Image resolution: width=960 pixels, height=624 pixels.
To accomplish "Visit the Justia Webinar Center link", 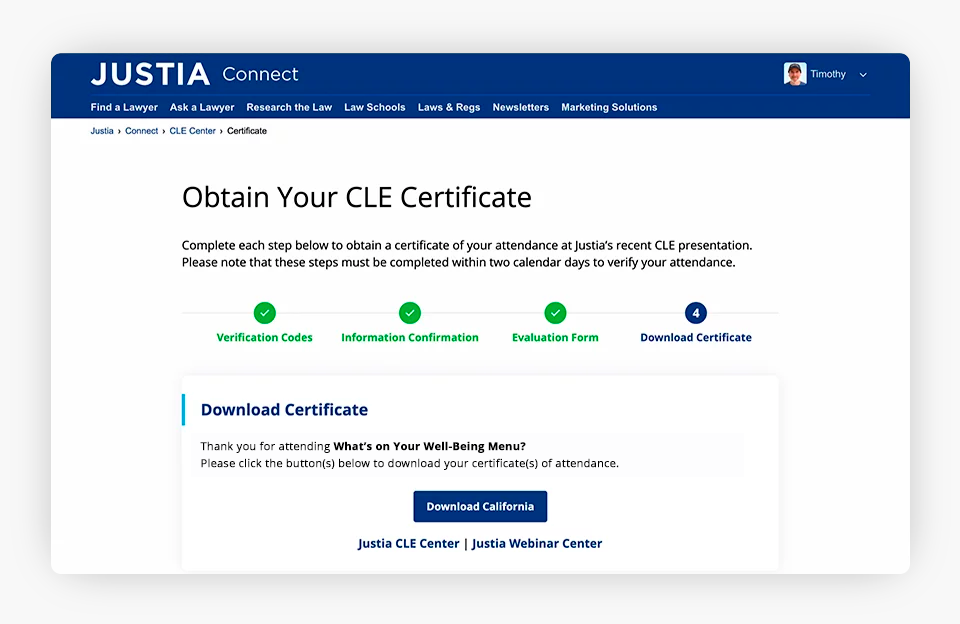I will click(537, 544).
